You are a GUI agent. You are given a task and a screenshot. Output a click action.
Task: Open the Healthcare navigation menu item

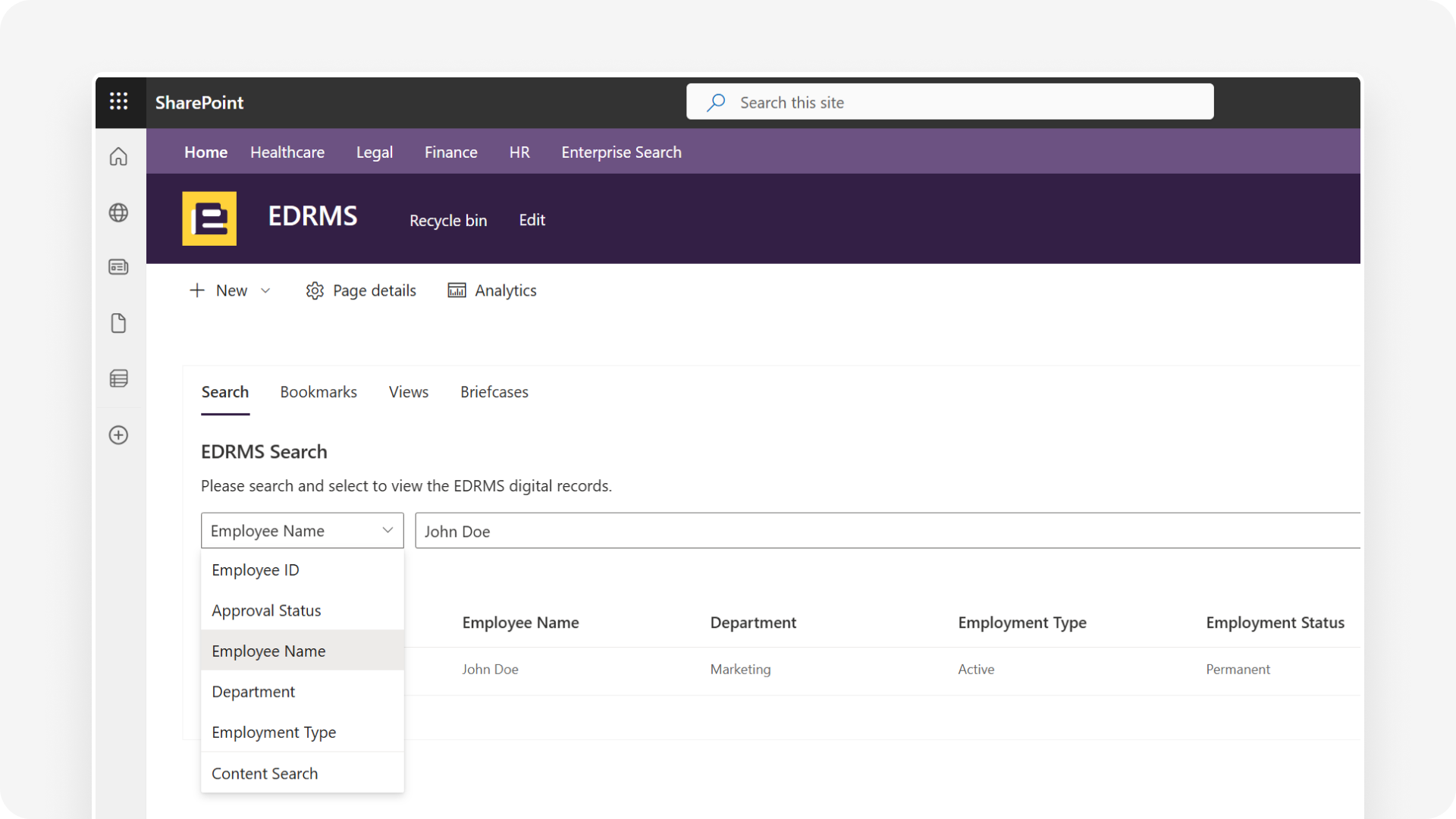tap(287, 152)
